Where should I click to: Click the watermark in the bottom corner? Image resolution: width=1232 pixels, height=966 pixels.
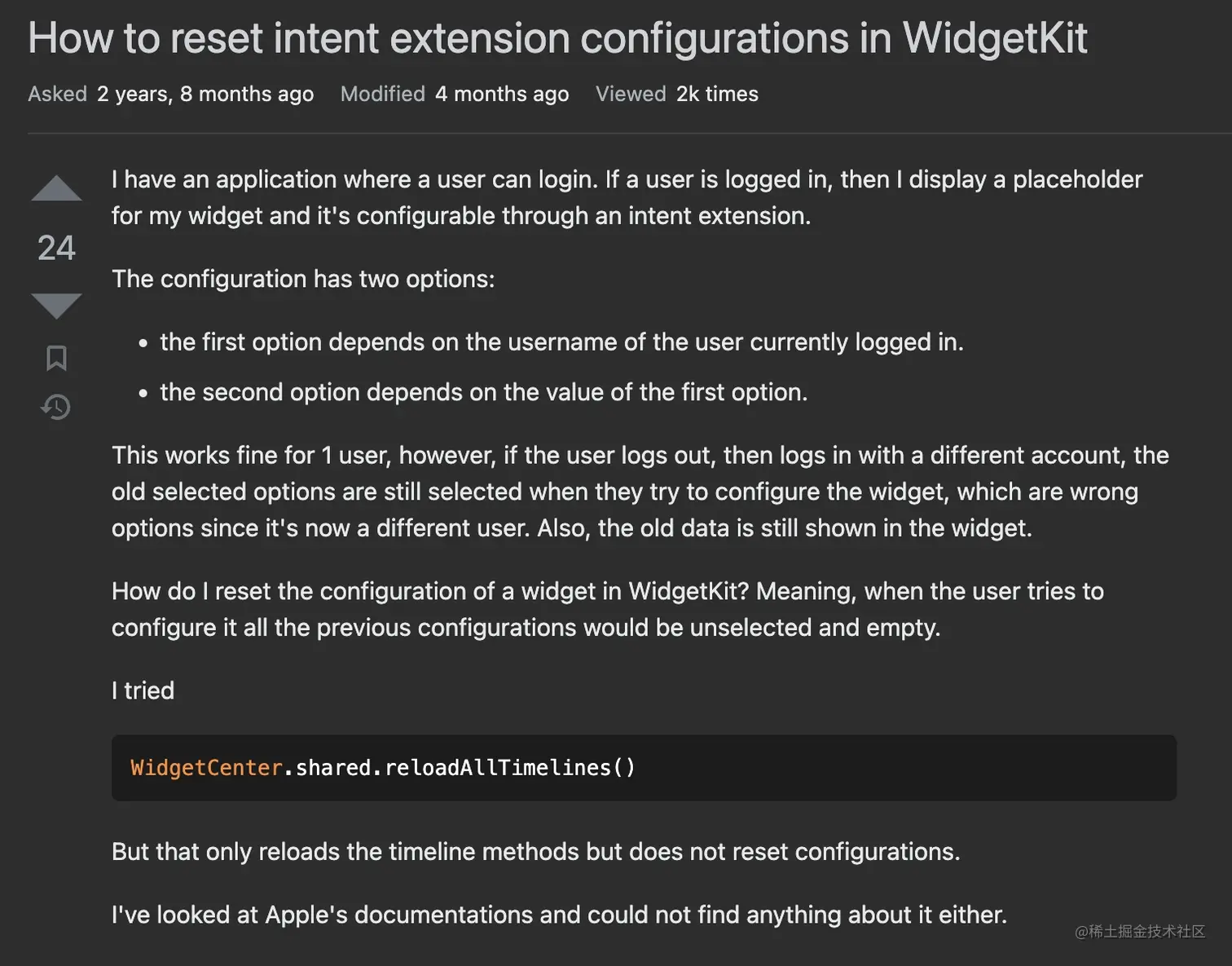pyautogui.click(x=1140, y=932)
